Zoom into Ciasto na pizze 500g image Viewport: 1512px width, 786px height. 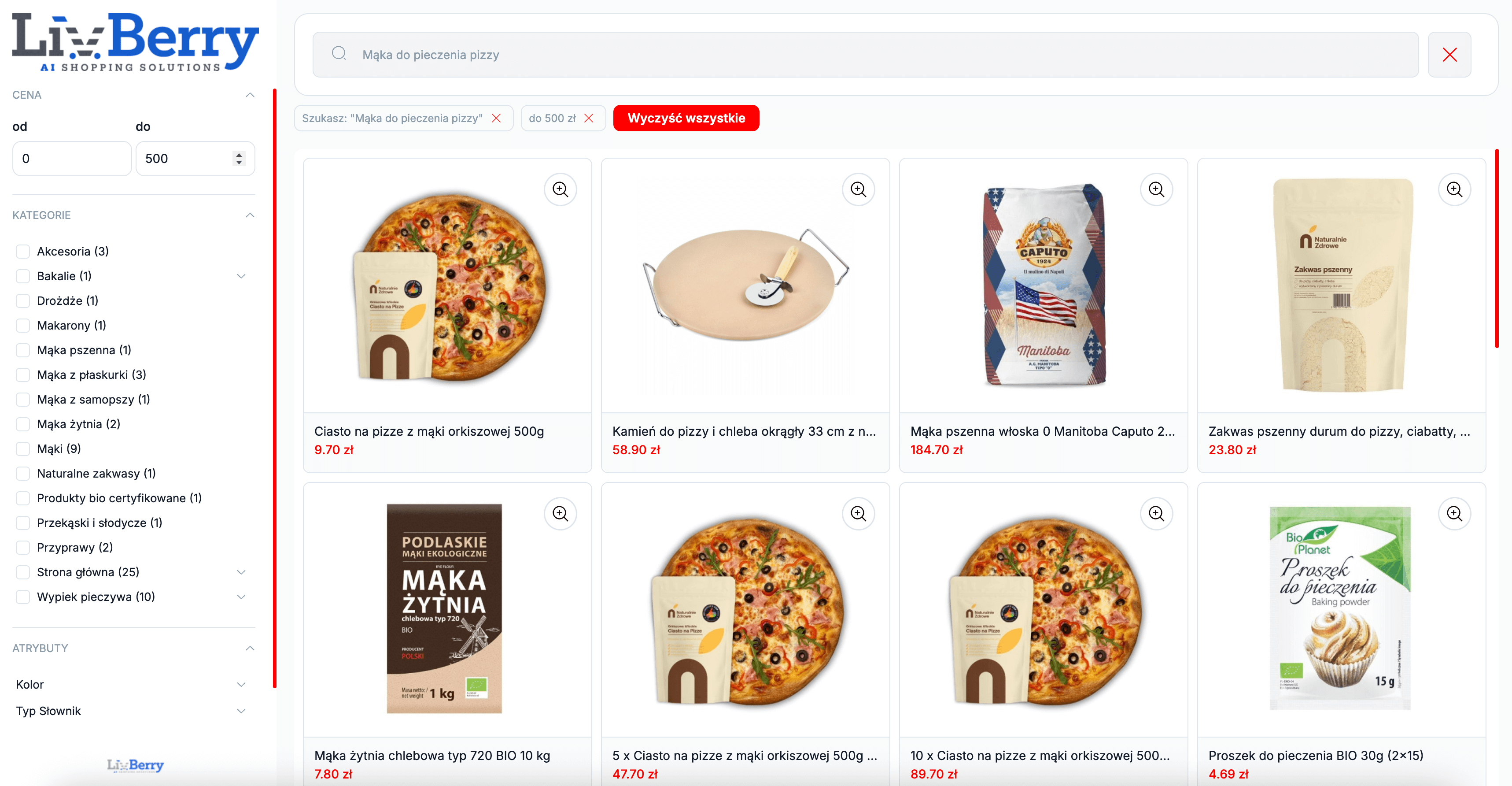pos(560,189)
